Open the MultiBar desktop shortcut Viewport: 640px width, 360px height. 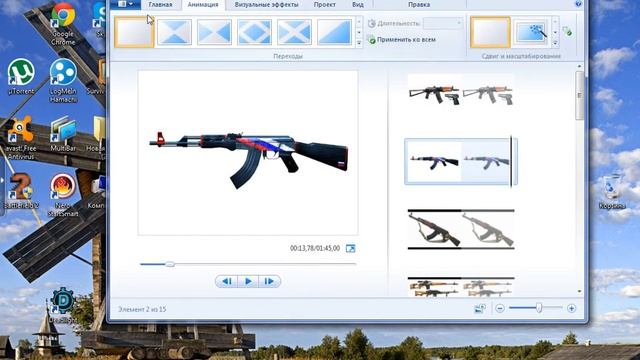(63, 134)
